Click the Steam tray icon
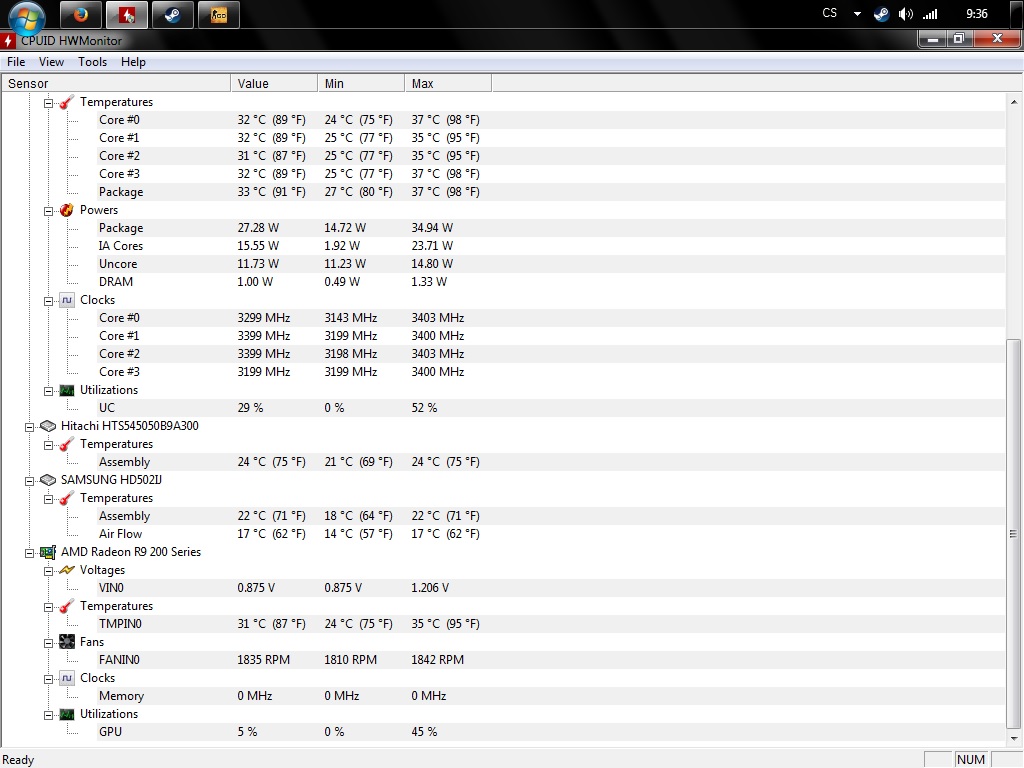This screenshot has width=1024, height=768. click(881, 14)
